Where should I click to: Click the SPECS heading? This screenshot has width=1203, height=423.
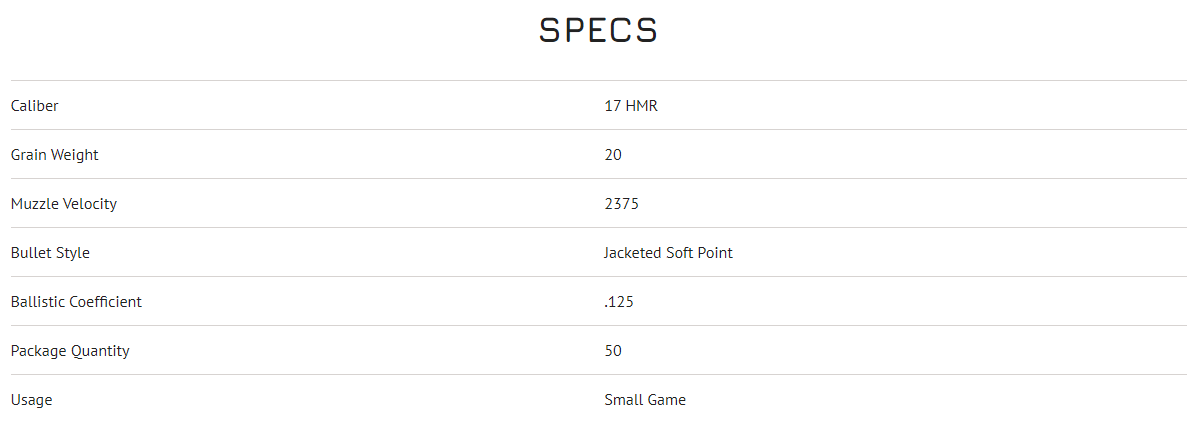(598, 30)
